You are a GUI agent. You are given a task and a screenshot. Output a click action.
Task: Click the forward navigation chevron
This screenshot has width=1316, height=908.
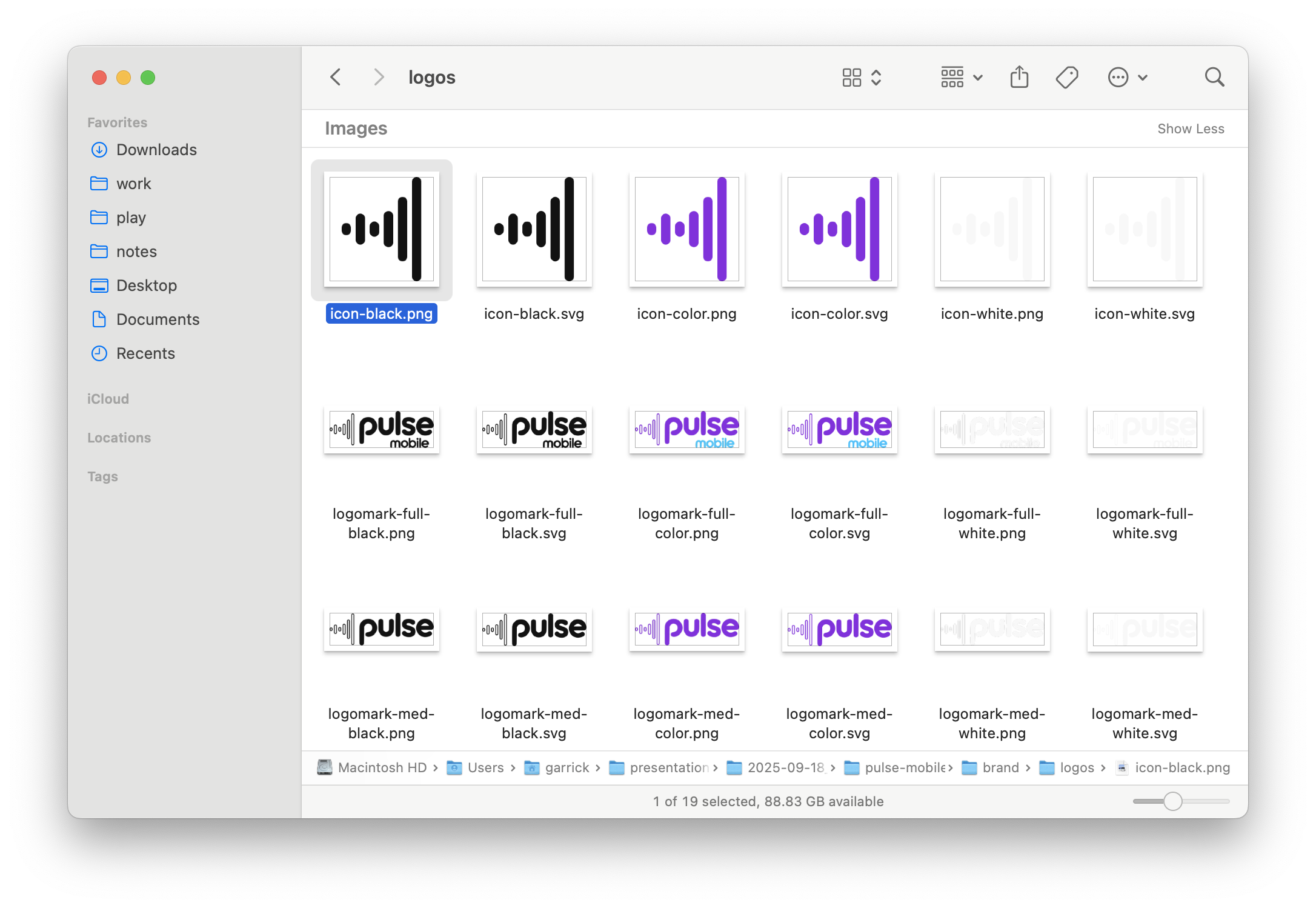(x=379, y=77)
